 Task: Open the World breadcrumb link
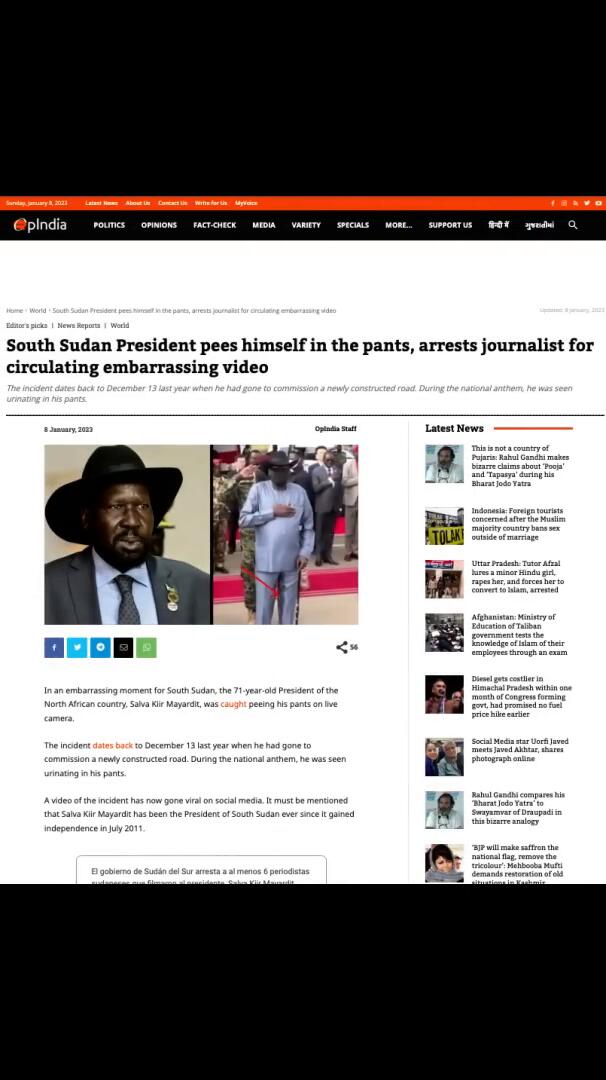[x=38, y=311]
